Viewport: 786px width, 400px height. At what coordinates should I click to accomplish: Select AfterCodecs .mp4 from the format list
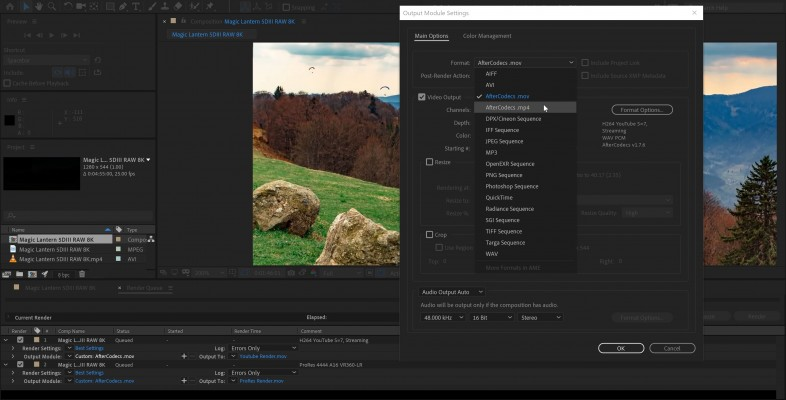click(x=508, y=107)
